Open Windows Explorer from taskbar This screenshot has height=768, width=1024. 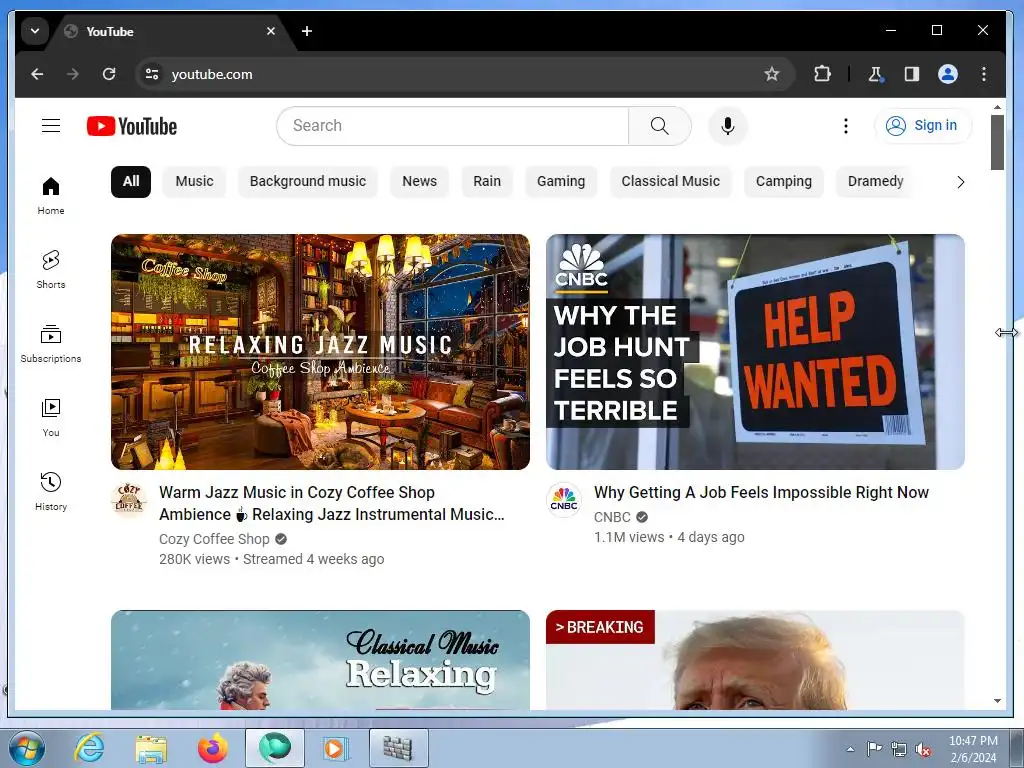(151, 748)
